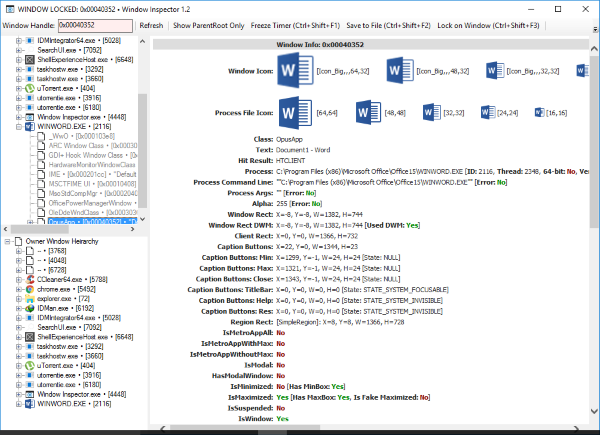Image resolution: width=600 pixels, height=435 pixels.
Task: Expand Window Inspector.exe node in upper tree
Action: pos(18,117)
